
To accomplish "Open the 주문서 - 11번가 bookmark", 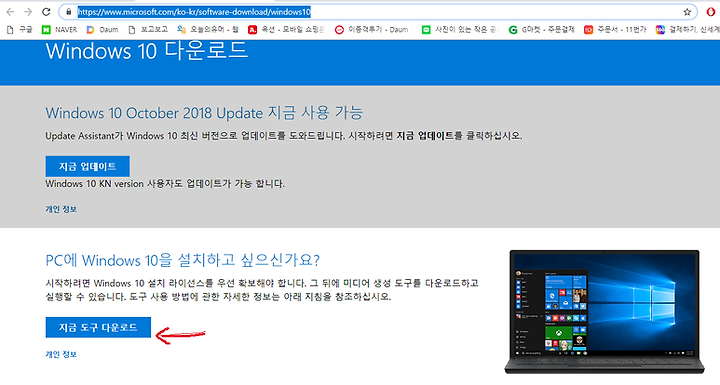I will point(615,29).
